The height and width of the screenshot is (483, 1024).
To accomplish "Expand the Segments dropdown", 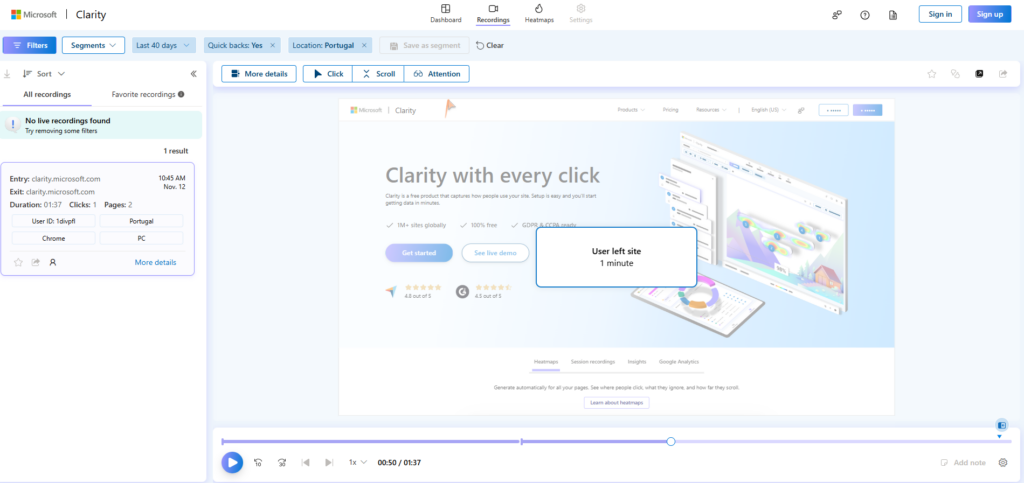I will [93, 45].
